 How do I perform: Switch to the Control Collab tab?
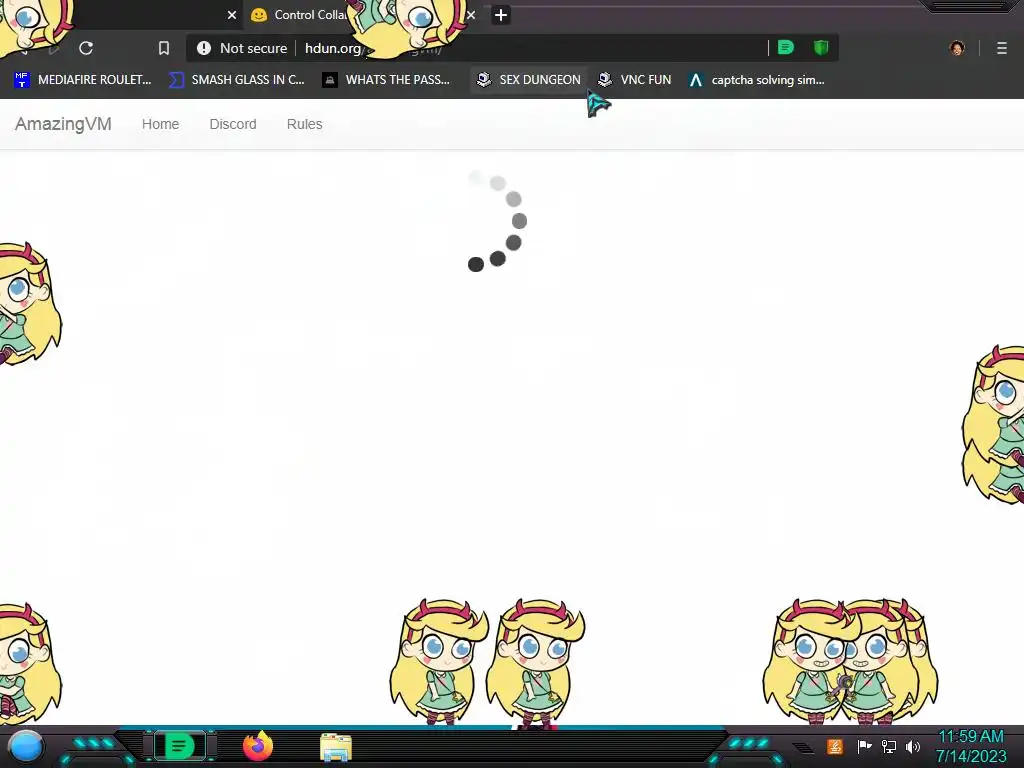point(307,15)
